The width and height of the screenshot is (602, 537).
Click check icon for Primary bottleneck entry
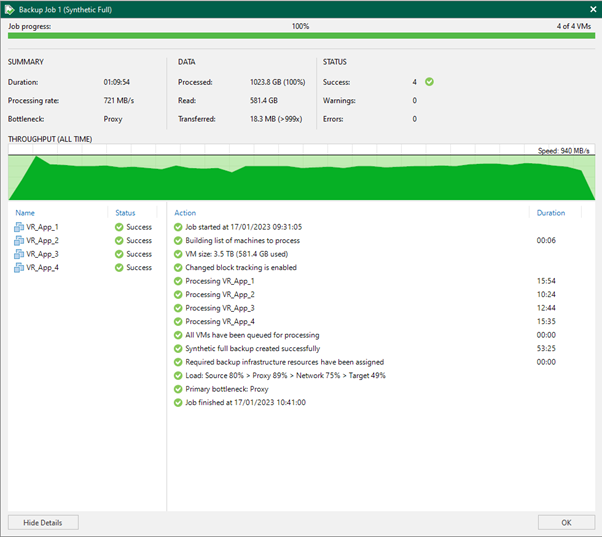178,389
